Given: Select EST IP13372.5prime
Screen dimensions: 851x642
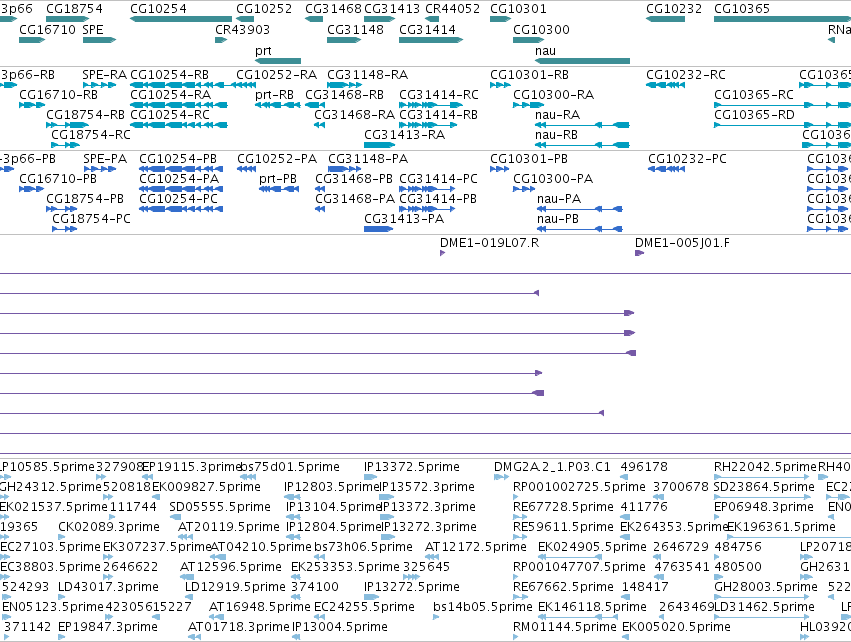Looking at the screenshot, I should pos(412,467).
